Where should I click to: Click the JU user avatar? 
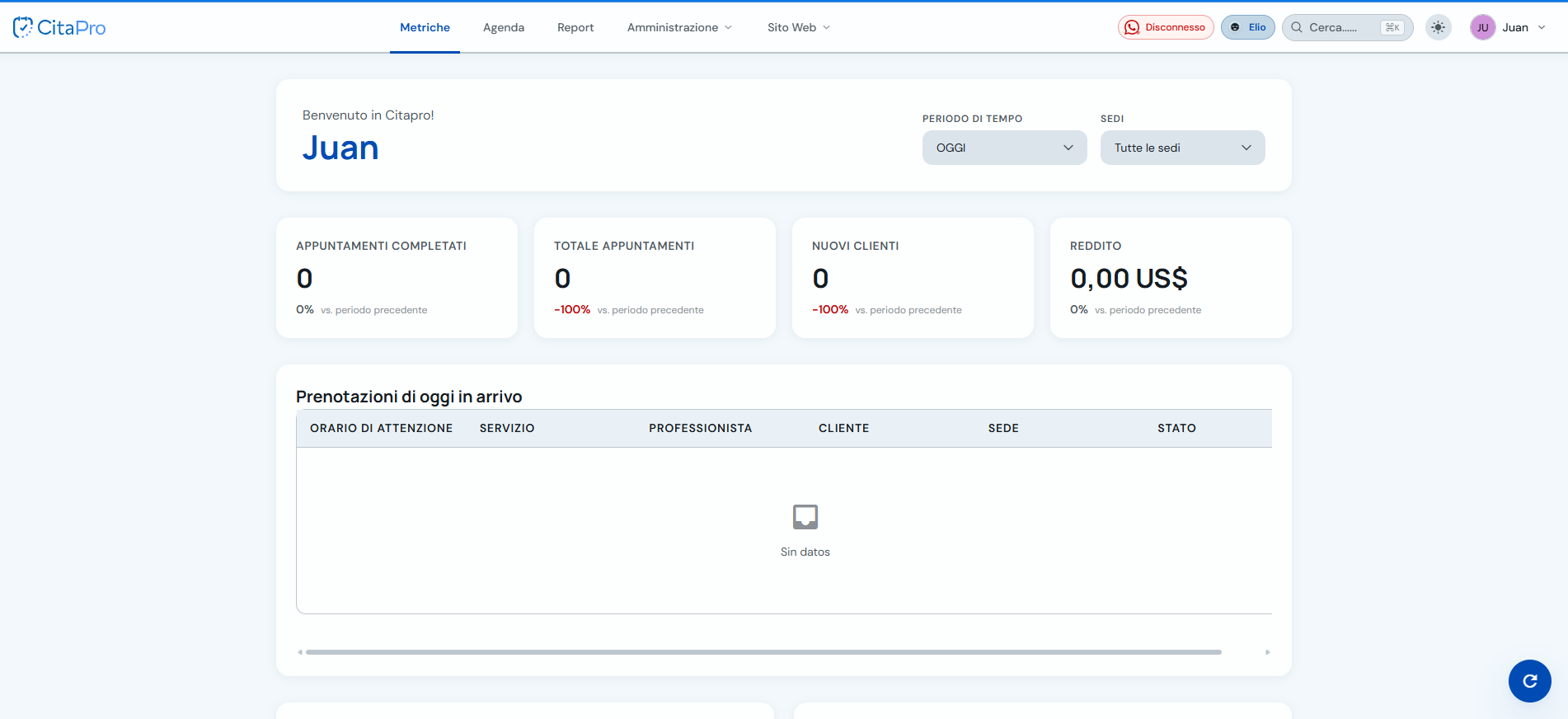pos(1482,27)
